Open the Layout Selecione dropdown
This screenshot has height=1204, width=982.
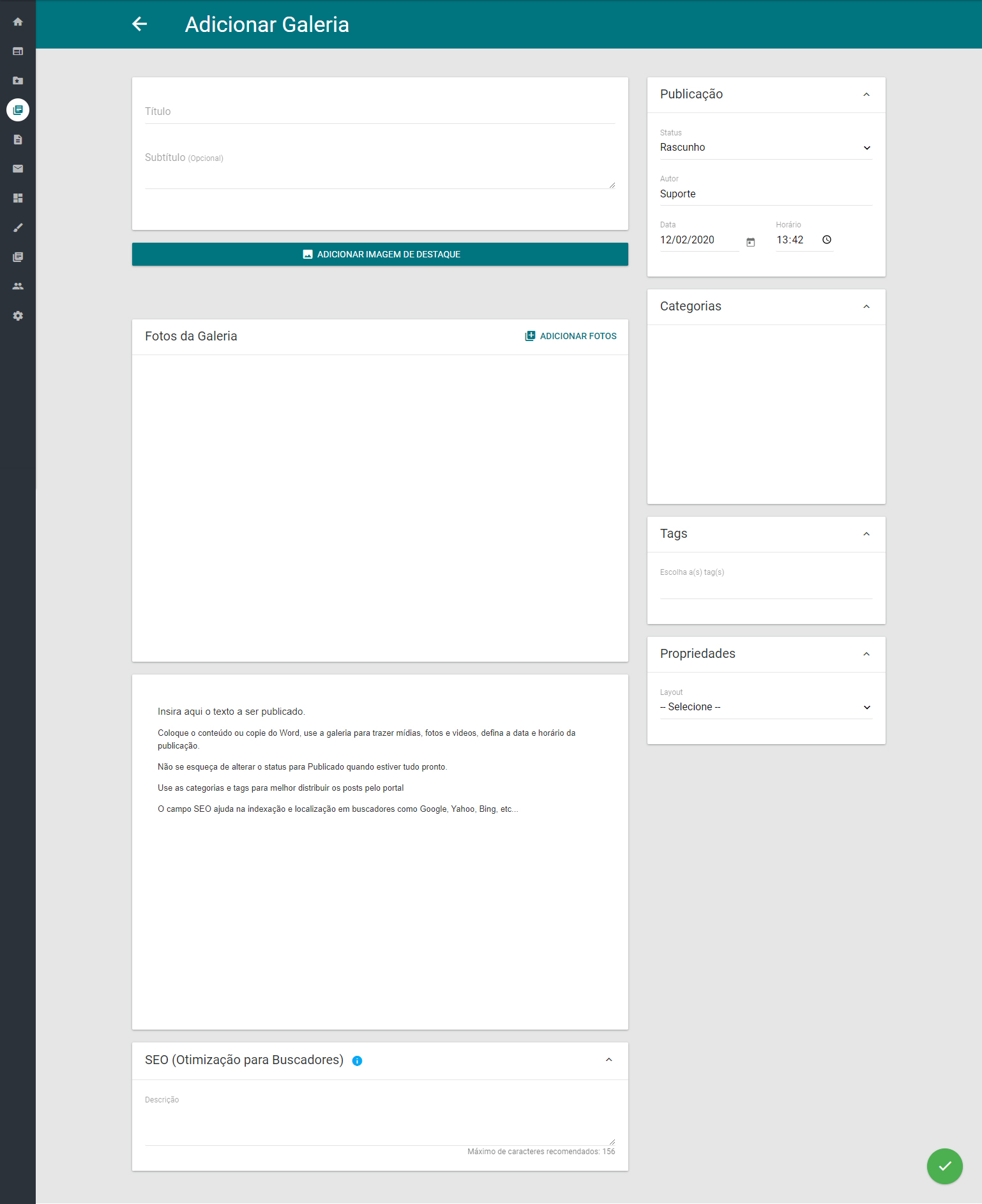point(766,707)
